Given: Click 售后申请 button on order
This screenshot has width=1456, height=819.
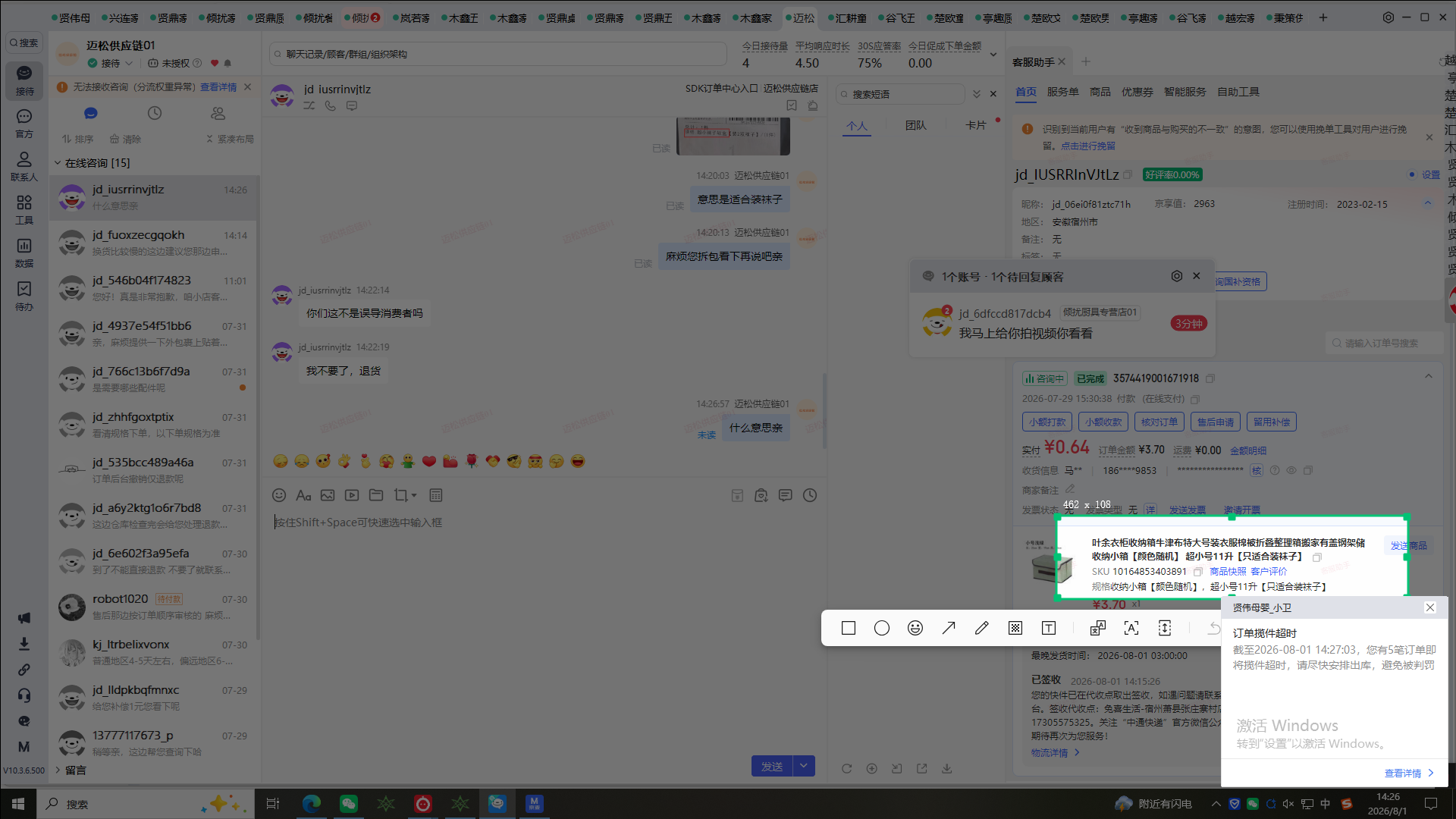Looking at the screenshot, I should 1216,422.
